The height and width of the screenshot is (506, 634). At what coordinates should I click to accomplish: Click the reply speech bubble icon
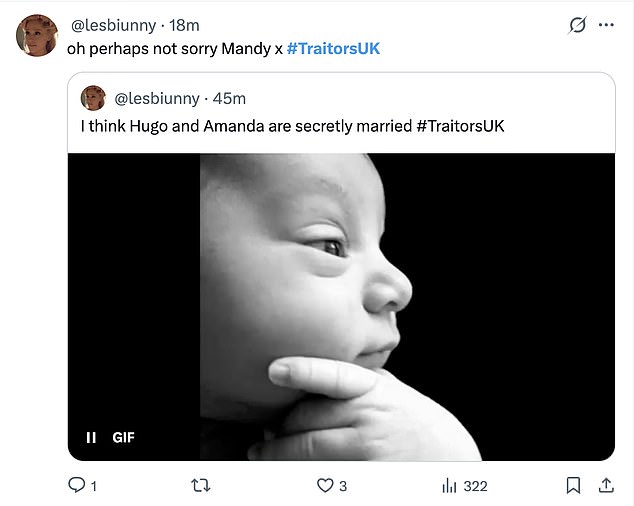pos(76,485)
